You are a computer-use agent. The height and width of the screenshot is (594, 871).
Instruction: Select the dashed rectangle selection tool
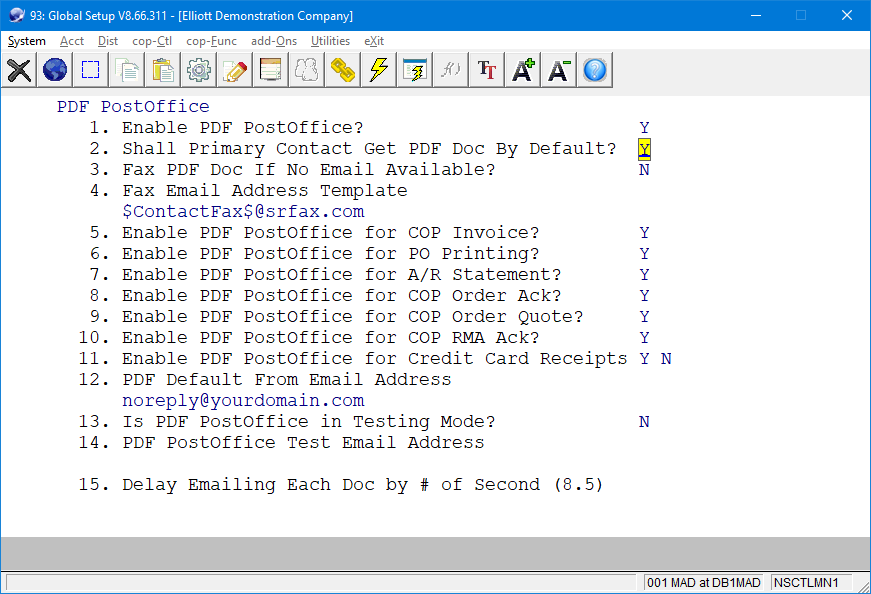click(x=91, y=70)
